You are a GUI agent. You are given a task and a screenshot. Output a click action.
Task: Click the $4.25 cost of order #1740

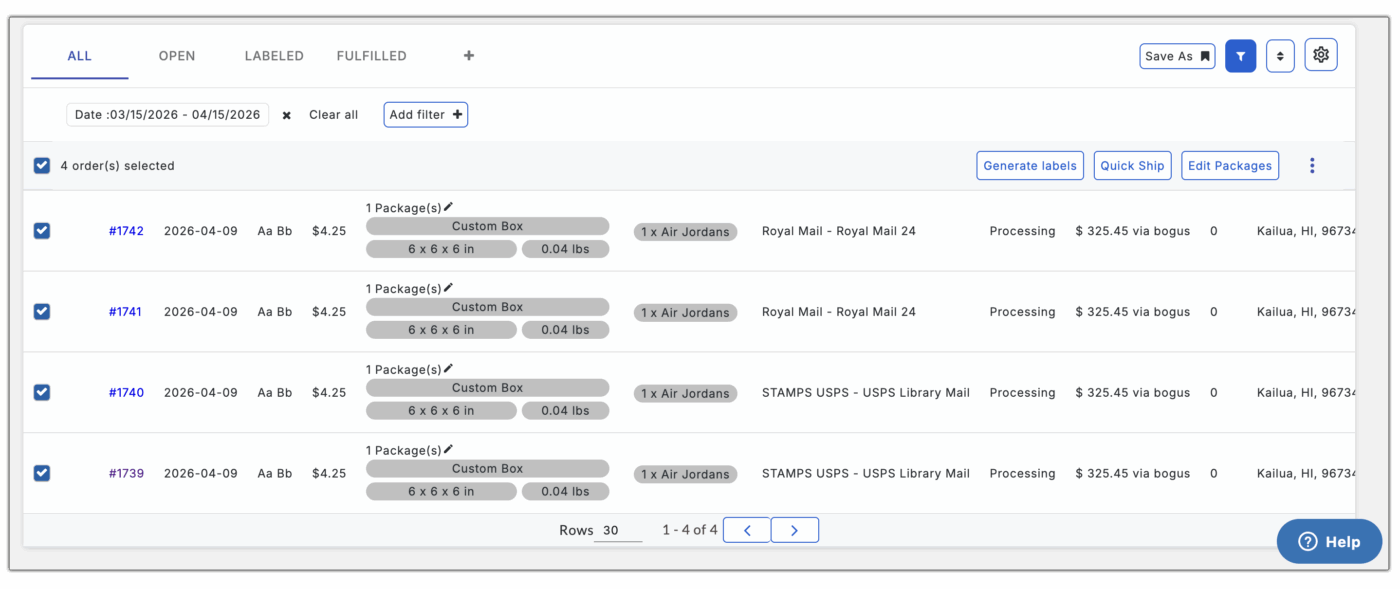tap(329, 393)
